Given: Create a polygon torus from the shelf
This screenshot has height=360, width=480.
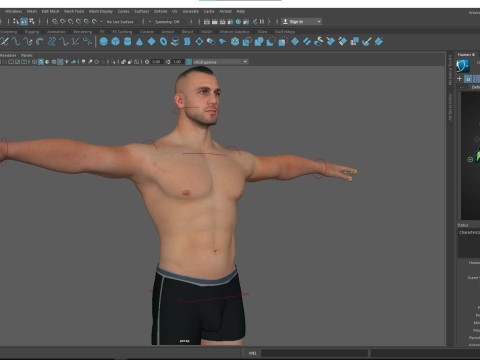Looking at the screenshot, I should pyautogui.click(x=163, y=42).
